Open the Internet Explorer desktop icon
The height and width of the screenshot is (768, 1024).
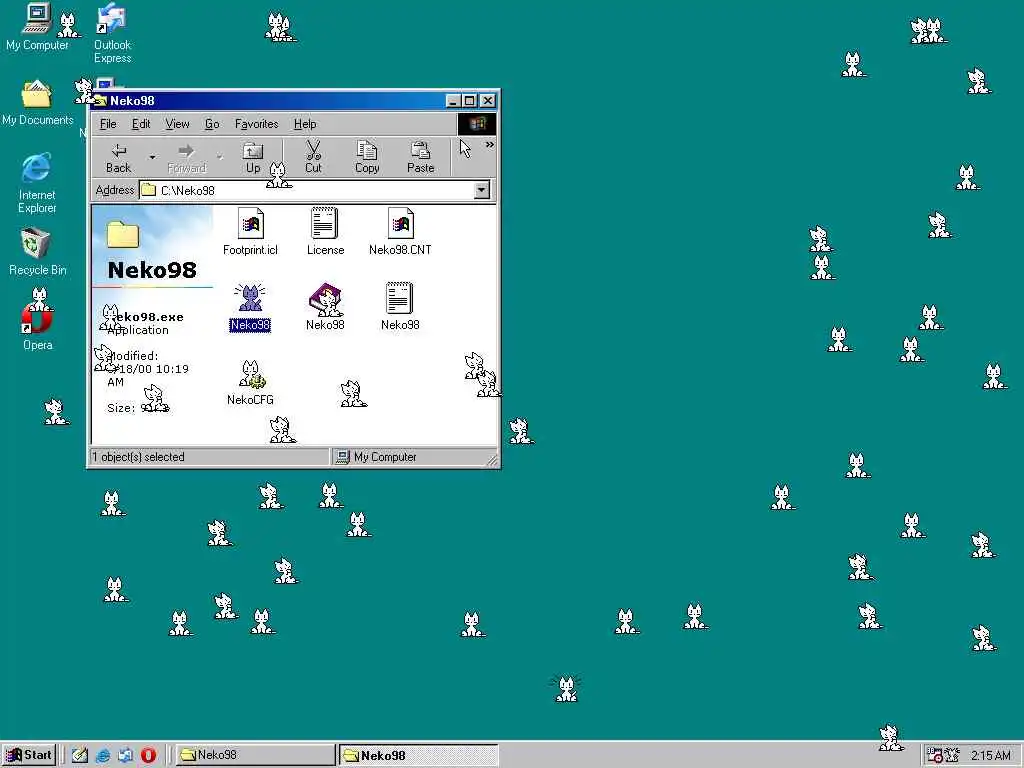click(x=37, y=183)
